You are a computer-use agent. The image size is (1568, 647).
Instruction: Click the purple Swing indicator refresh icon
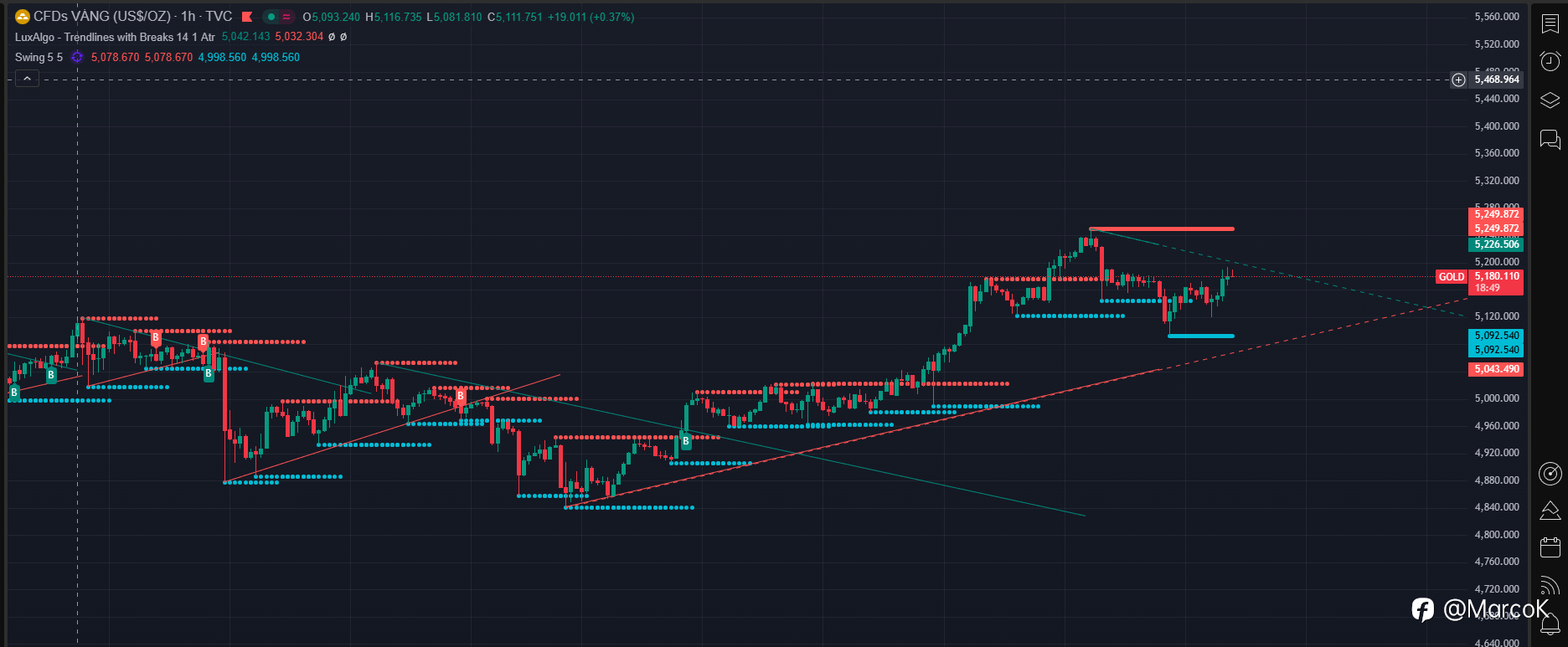(x=77, y=57)
